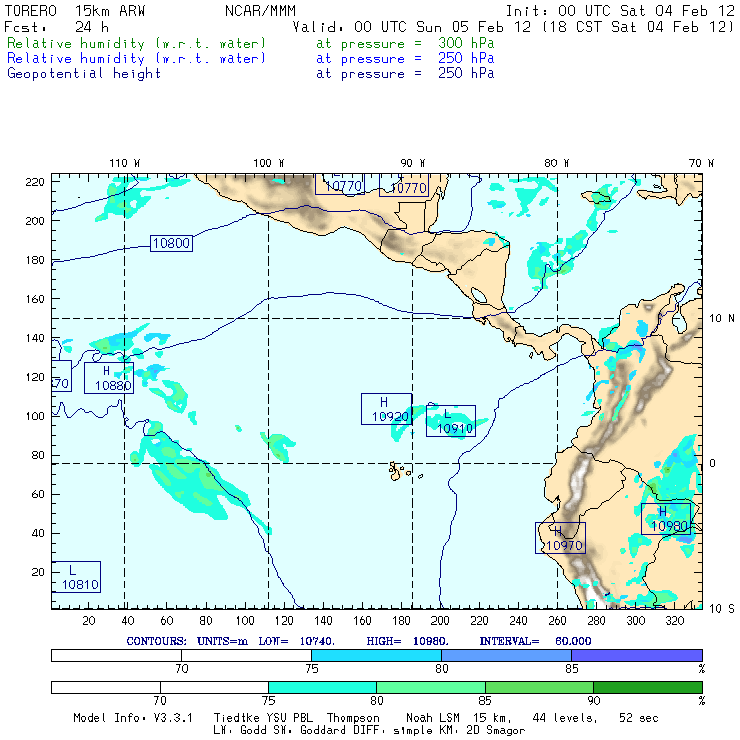Click the H 10920 high marker
Image resolution: width=740 pixels, height=740 pixels.
387,409
